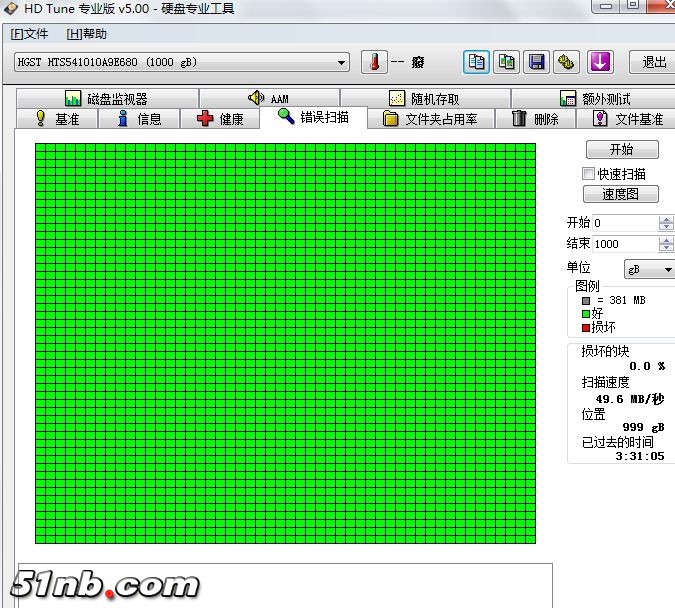Click the floppy disk save icon
This screenshot has width=675, height=608.
tap(536, 62)
